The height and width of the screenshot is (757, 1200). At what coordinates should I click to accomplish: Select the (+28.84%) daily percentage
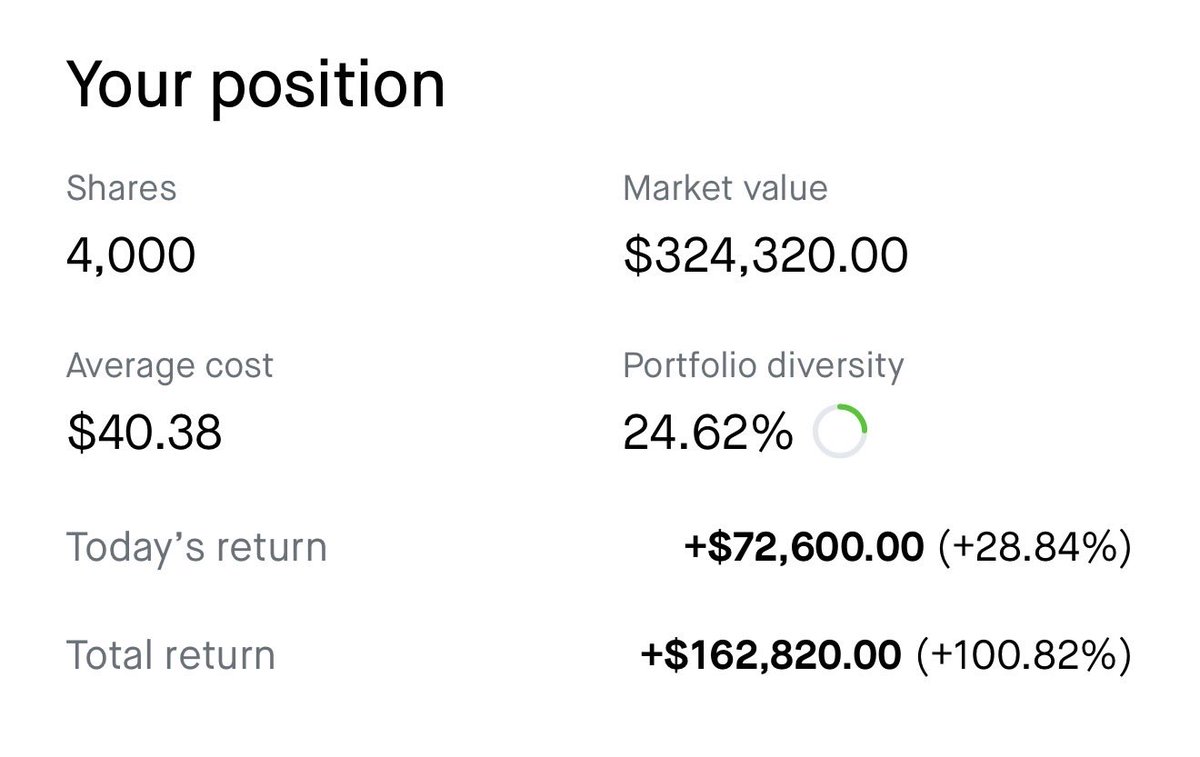(1035, 547)
